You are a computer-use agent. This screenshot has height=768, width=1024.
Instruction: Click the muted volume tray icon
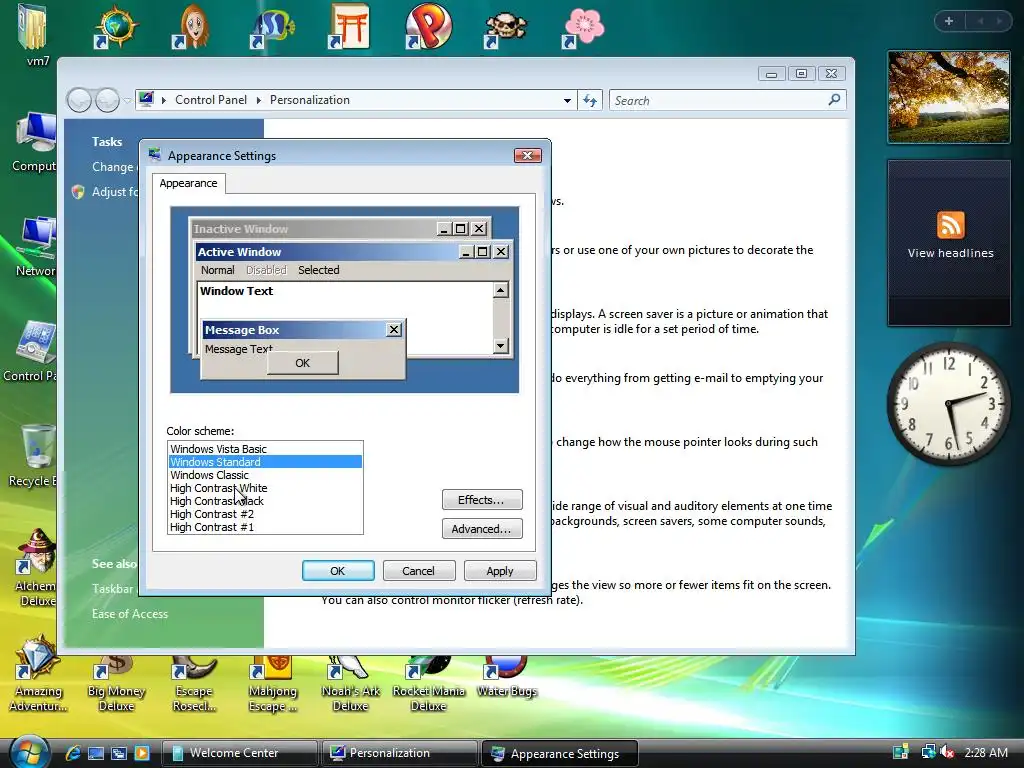[947, 753]
